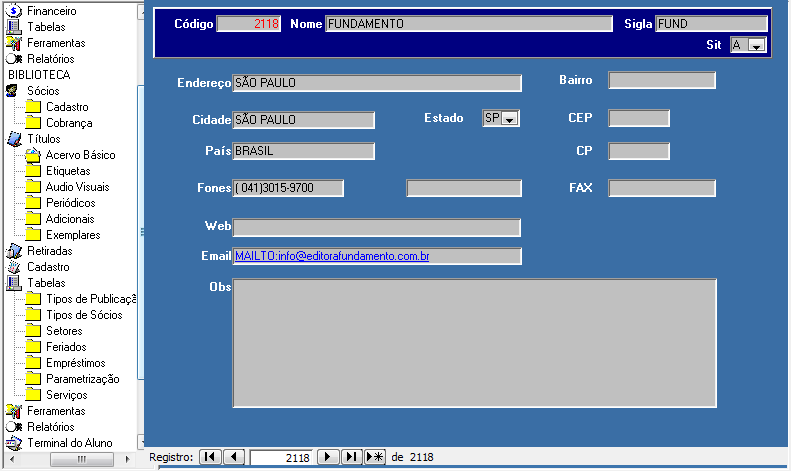Screen dimensions: 791x471
Task: Go to the first record
Action: click(210, 457)
